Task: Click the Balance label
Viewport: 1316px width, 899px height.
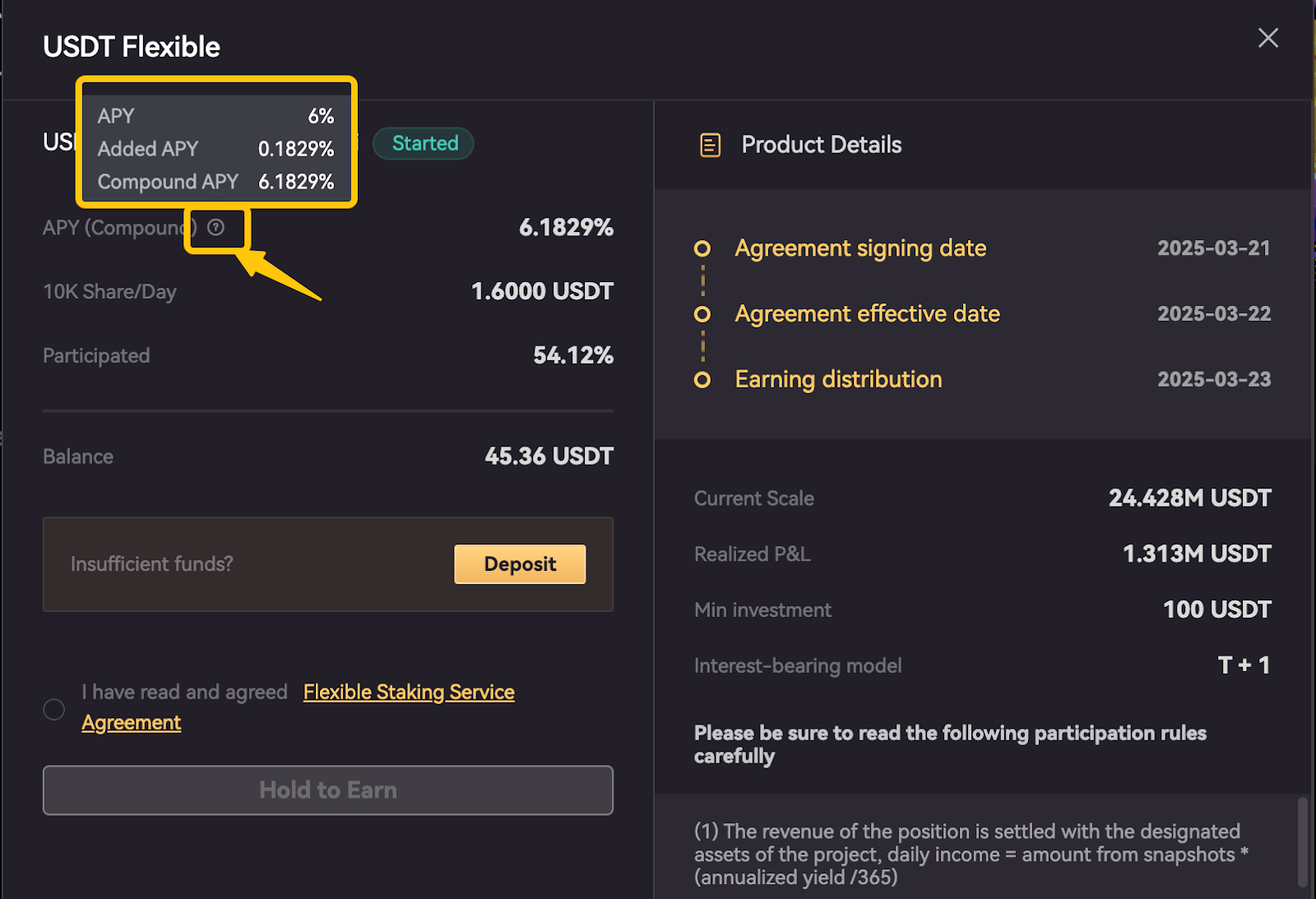Action: pos(78,457)
